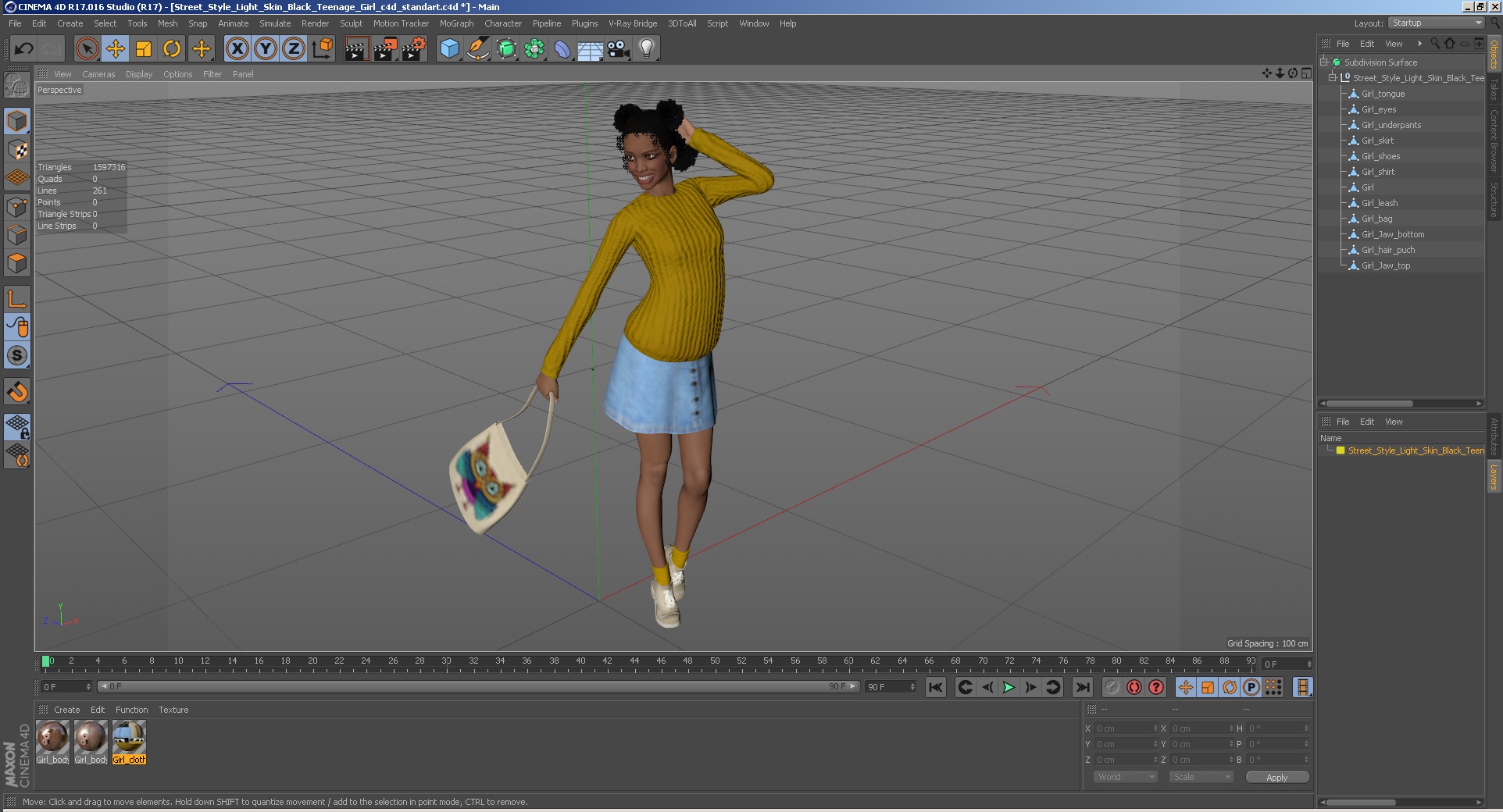Viewport: 1503px width, 812px height.
Task: Open the deformer bend icon
Action: click(562, 48)
